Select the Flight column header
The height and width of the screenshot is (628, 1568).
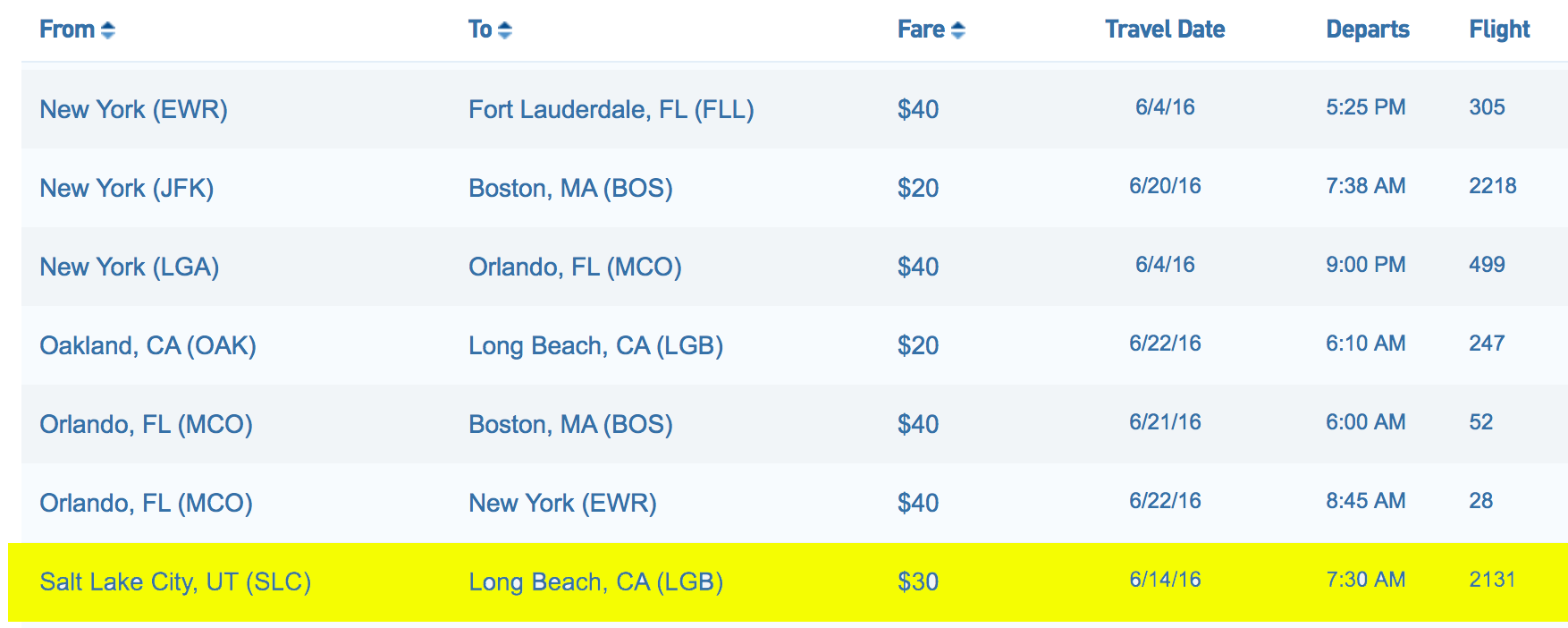pyautogui.click(x=1499, y=30)
